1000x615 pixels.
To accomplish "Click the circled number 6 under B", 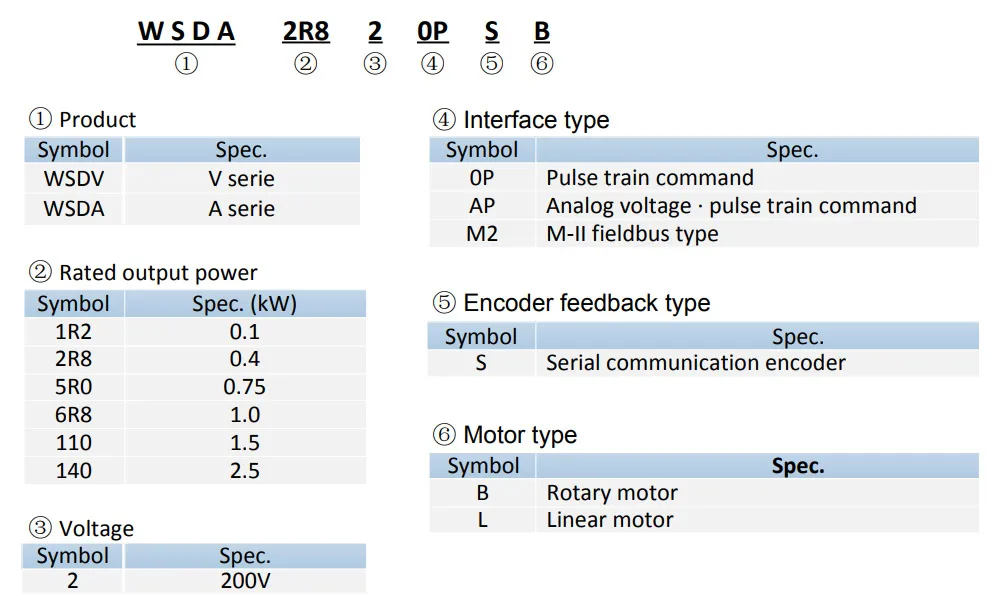I will 542,64.
